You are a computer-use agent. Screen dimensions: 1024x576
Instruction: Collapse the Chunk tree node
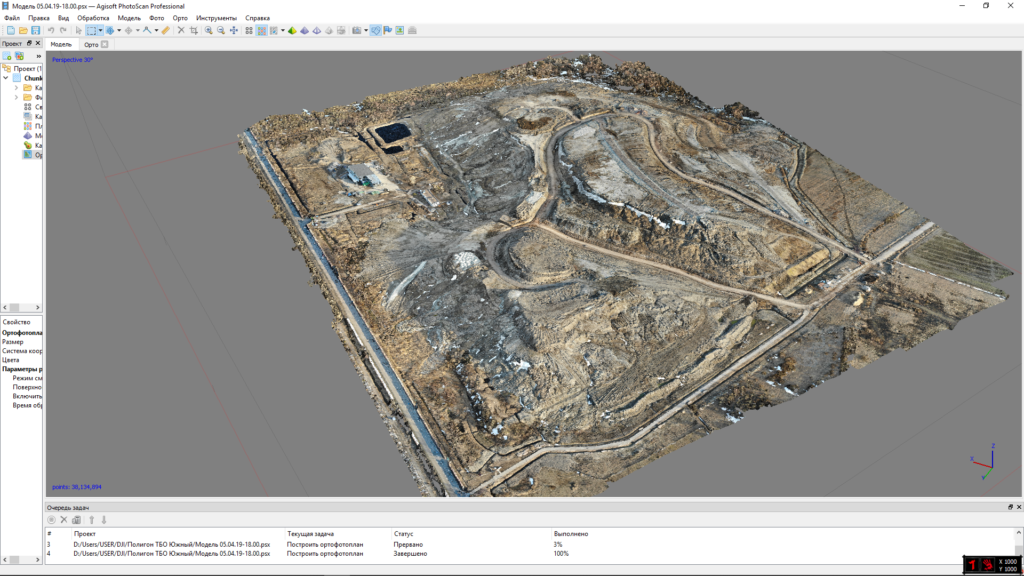pyautogui.click(x=5, y=77)
